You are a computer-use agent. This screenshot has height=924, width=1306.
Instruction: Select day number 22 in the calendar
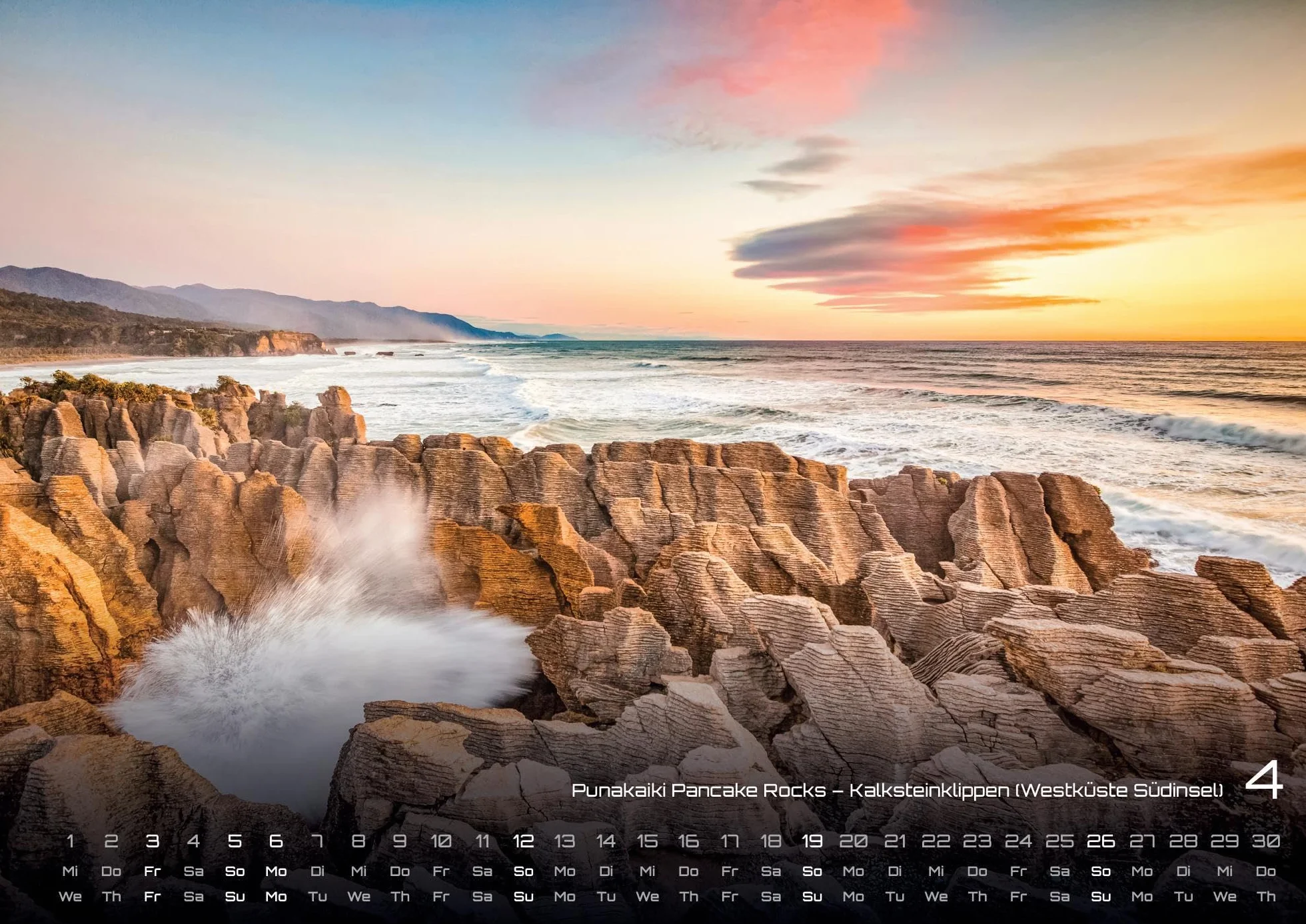pos(936,841)
